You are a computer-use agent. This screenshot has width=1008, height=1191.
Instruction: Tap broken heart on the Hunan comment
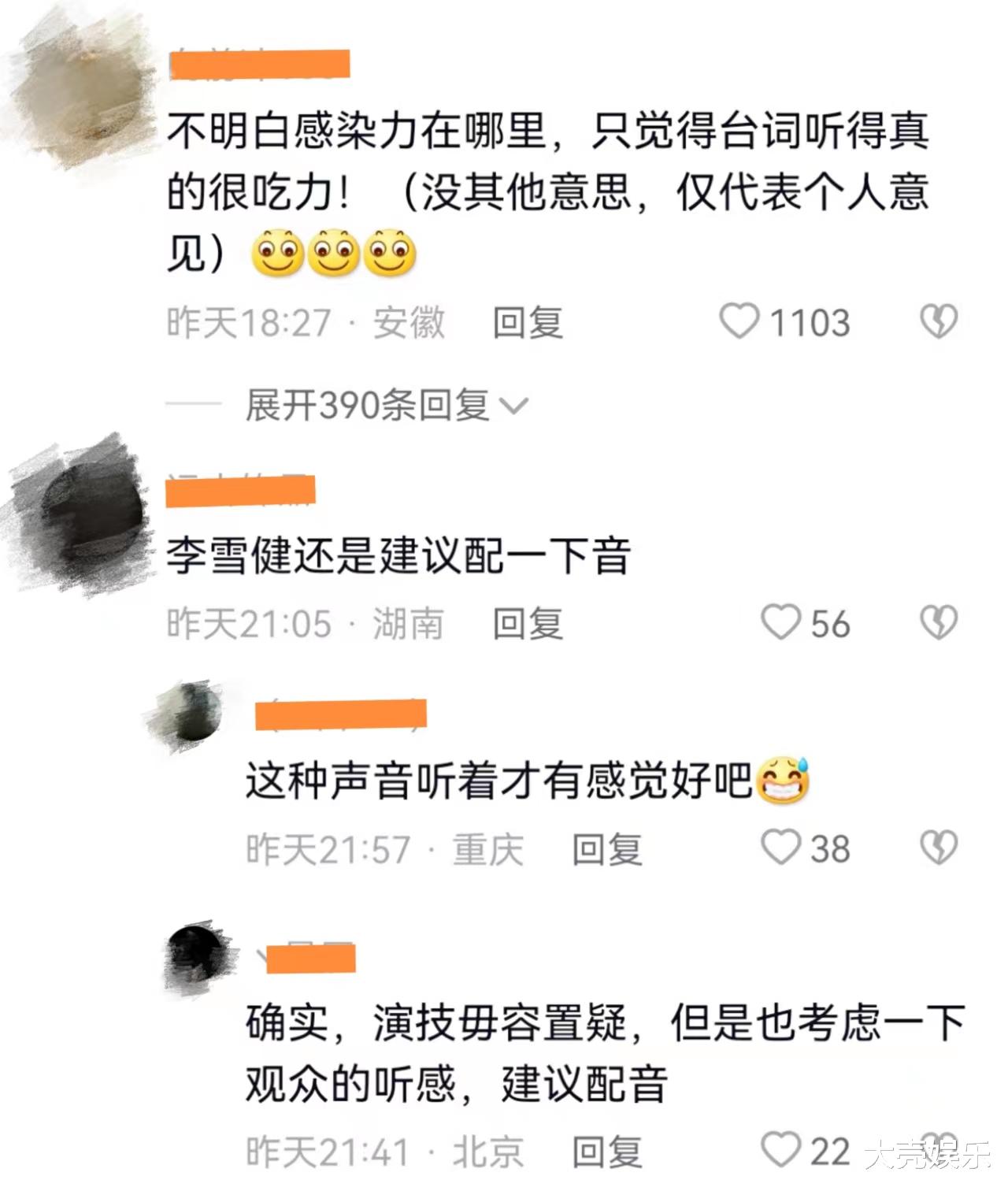pyautogui.click(x=939, y=622)
